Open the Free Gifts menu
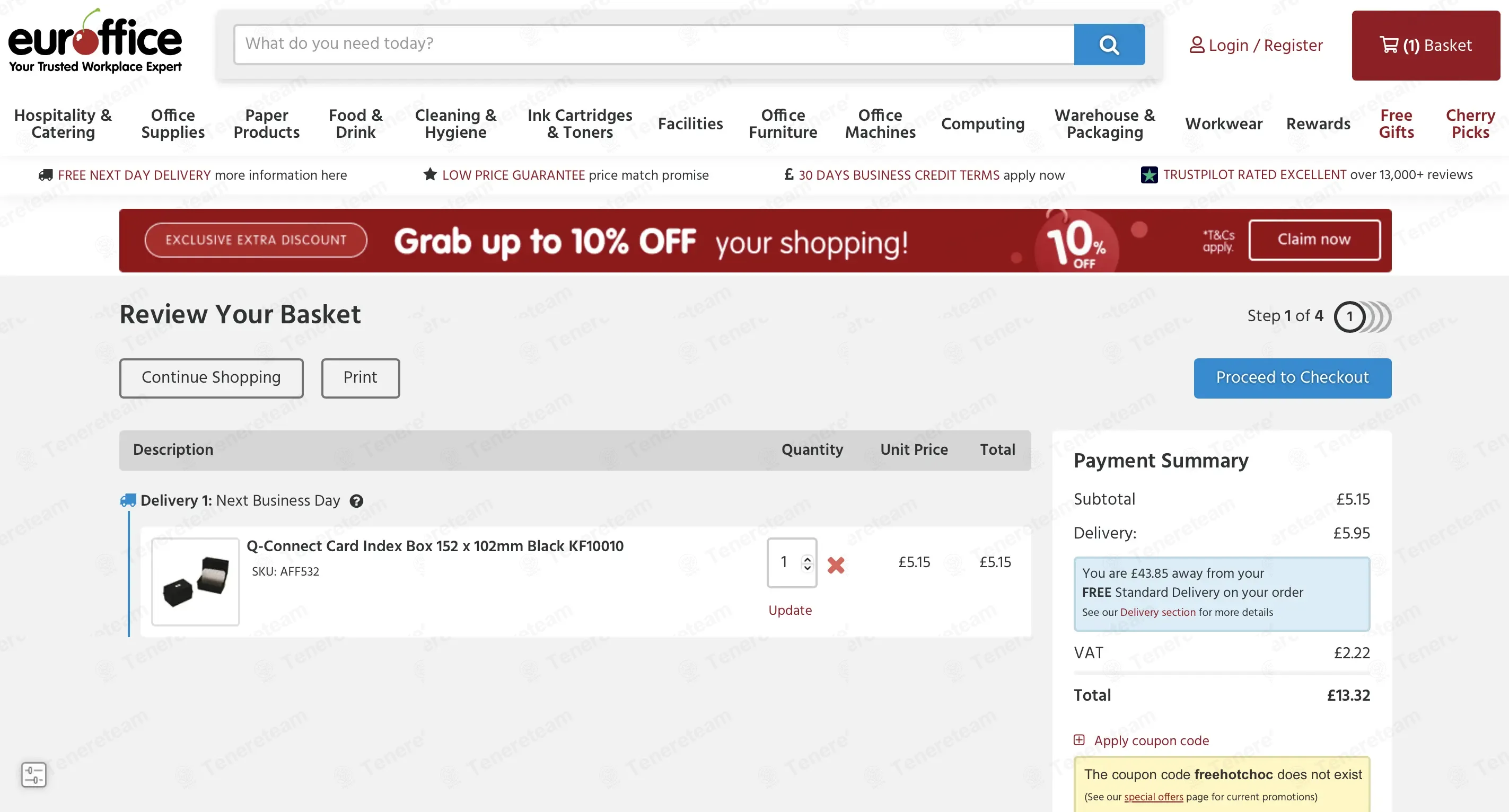The width and height of the screenshot is (1509, 812). [x=1396, y=123]
